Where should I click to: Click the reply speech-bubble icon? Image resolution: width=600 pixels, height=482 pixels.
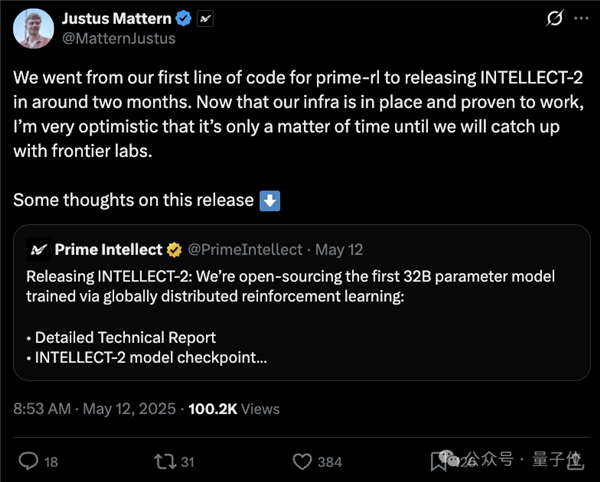[x=29, y=461]
